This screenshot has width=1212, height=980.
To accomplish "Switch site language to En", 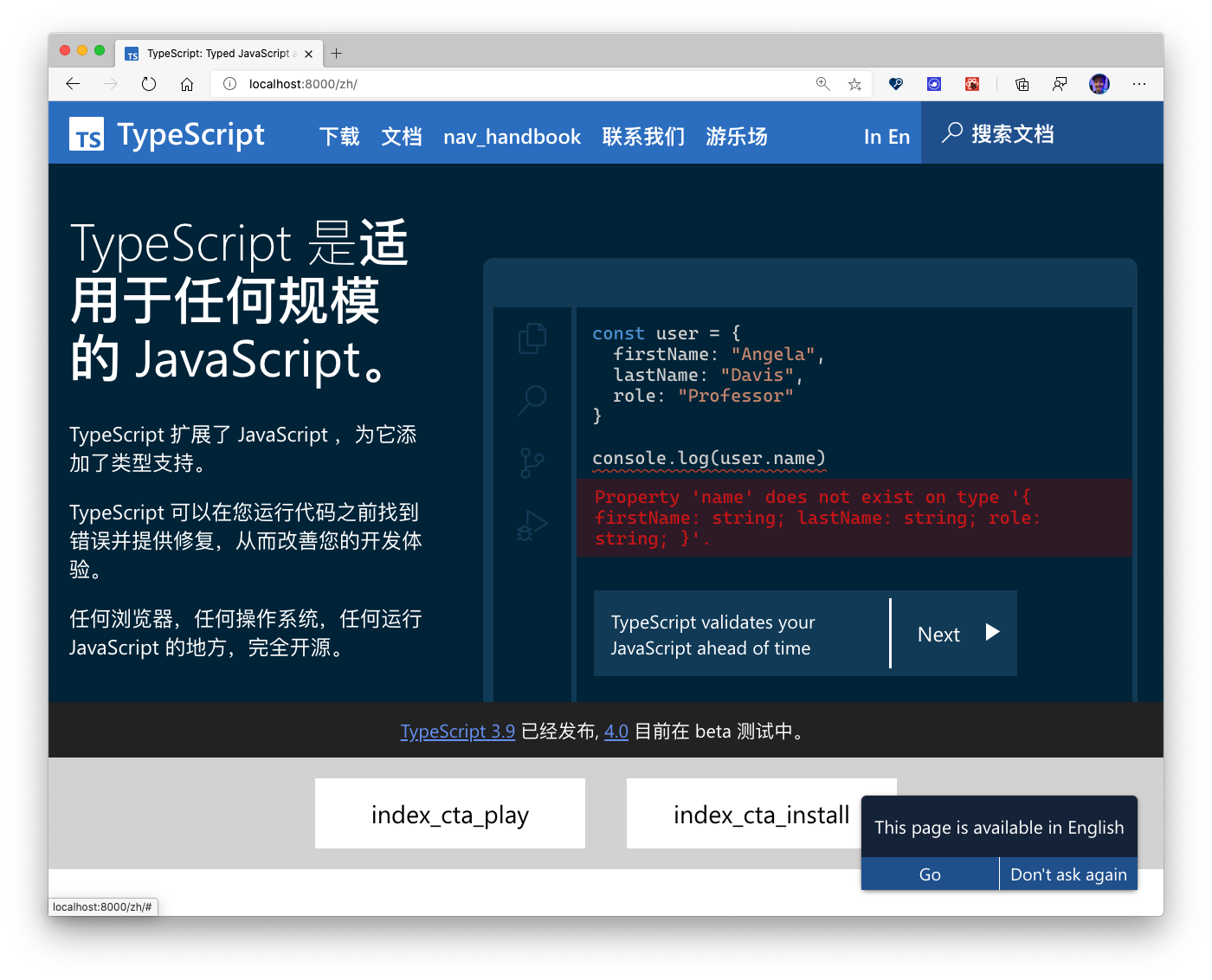I will 900,136.
